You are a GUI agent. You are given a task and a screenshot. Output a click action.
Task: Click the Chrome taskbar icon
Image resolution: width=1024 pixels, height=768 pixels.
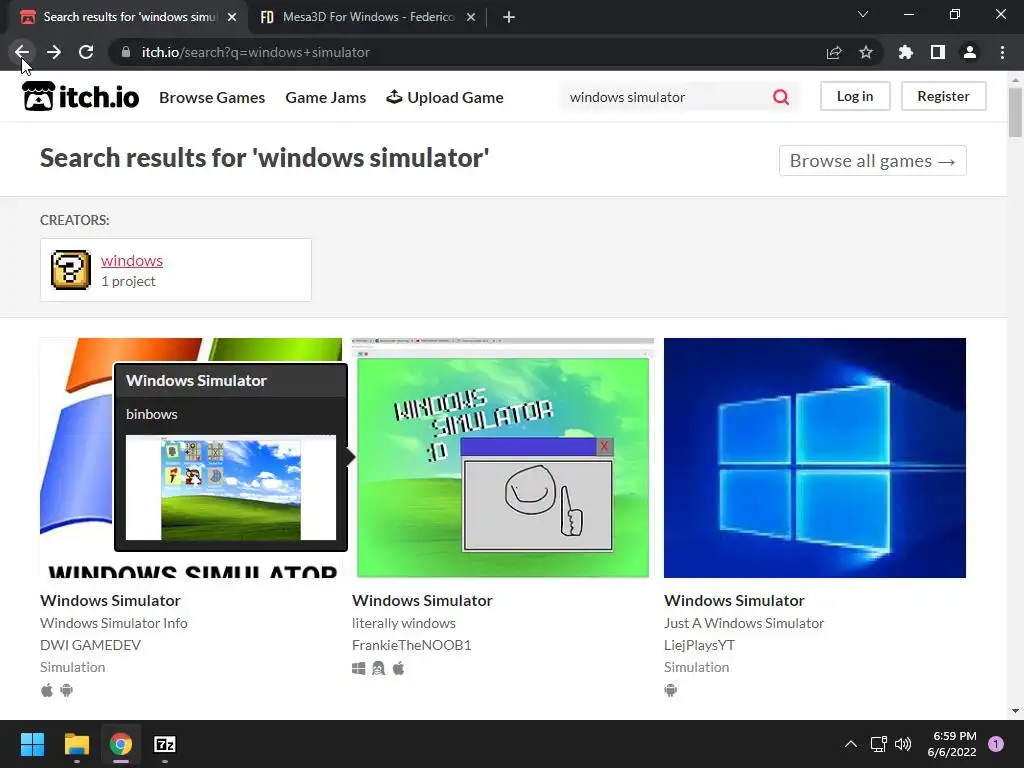point(121,744)
